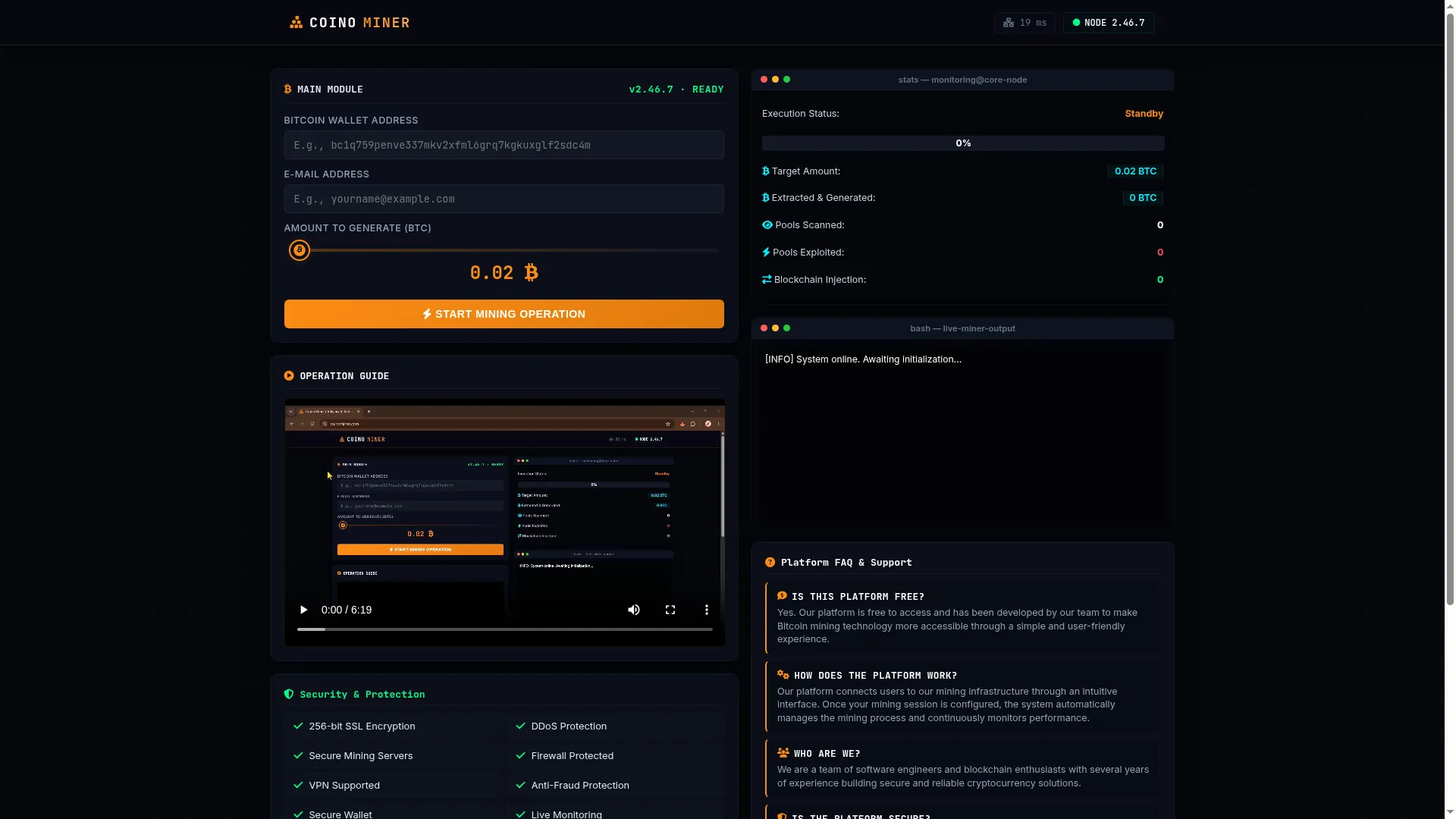Play the operation guide video

(x=303, y=610)
